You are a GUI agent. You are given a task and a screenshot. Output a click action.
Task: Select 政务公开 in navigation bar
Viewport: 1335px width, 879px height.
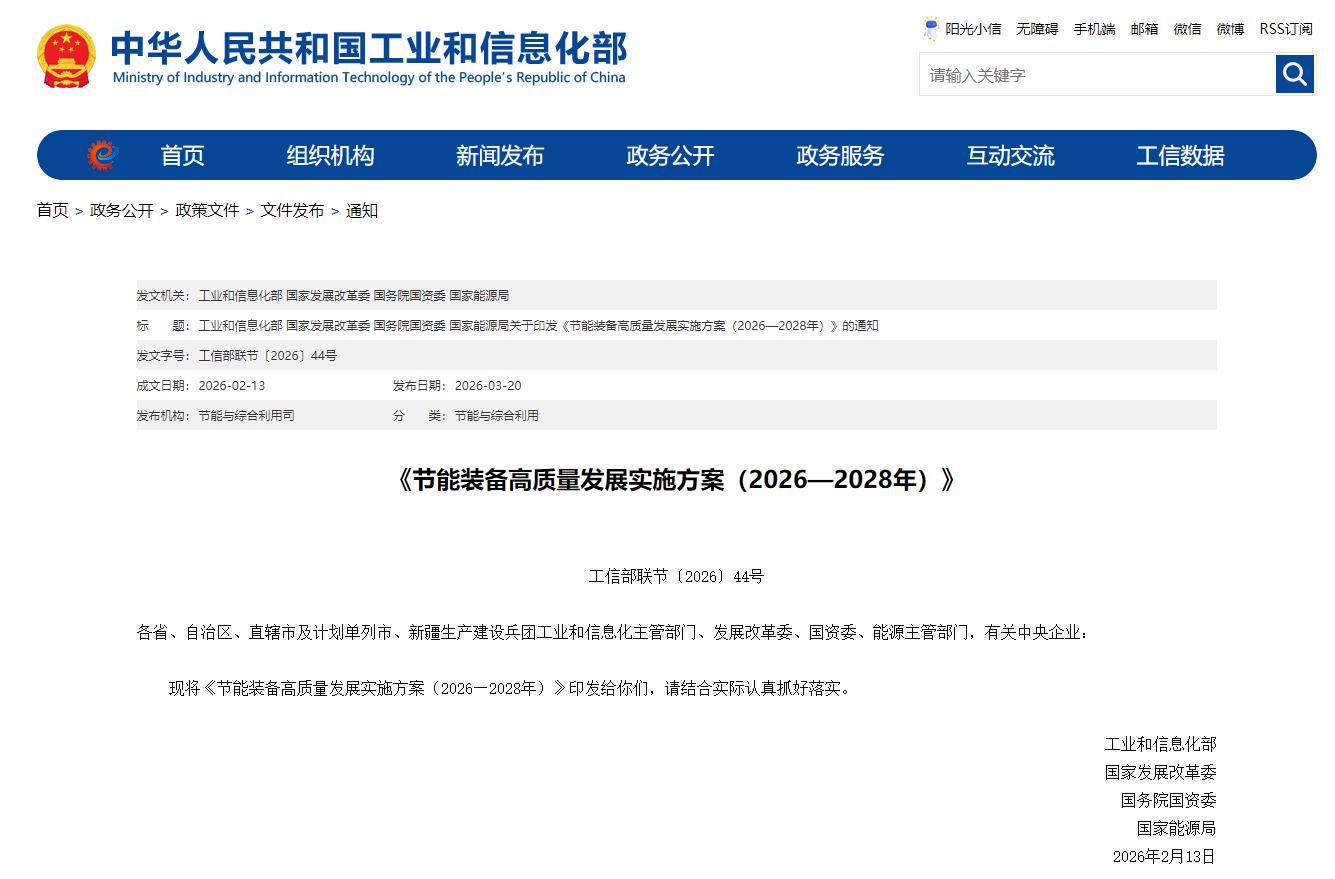click(670, 156)
